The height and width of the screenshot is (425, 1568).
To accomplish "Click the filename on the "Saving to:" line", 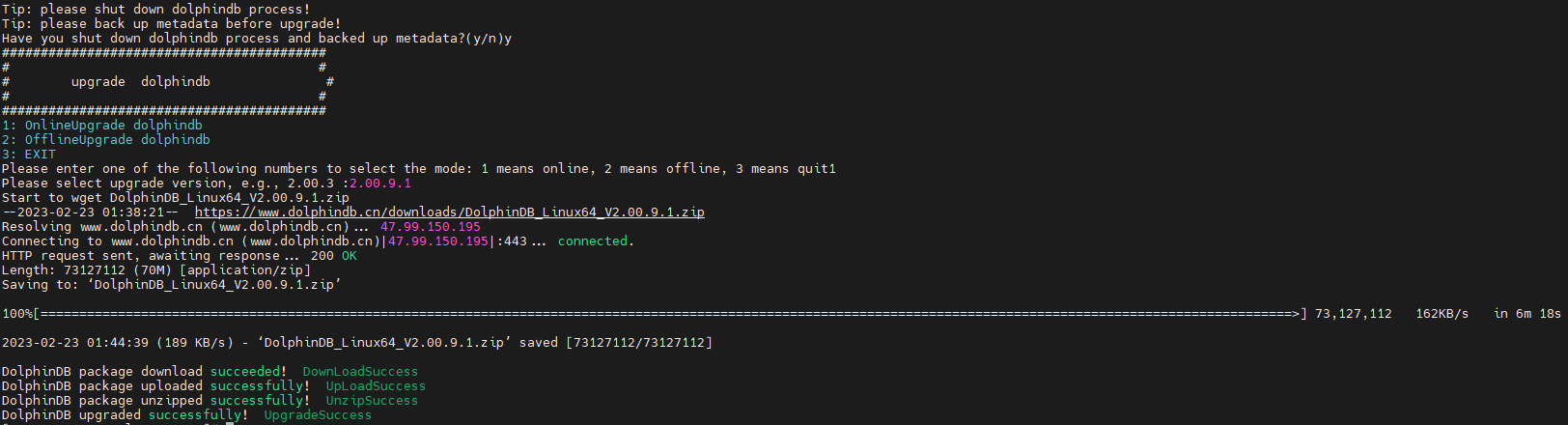I will tap(213, 285).
